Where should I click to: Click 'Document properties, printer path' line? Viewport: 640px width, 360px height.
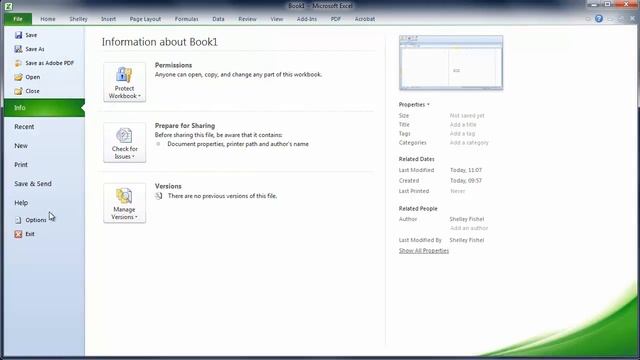click(238, 144)
